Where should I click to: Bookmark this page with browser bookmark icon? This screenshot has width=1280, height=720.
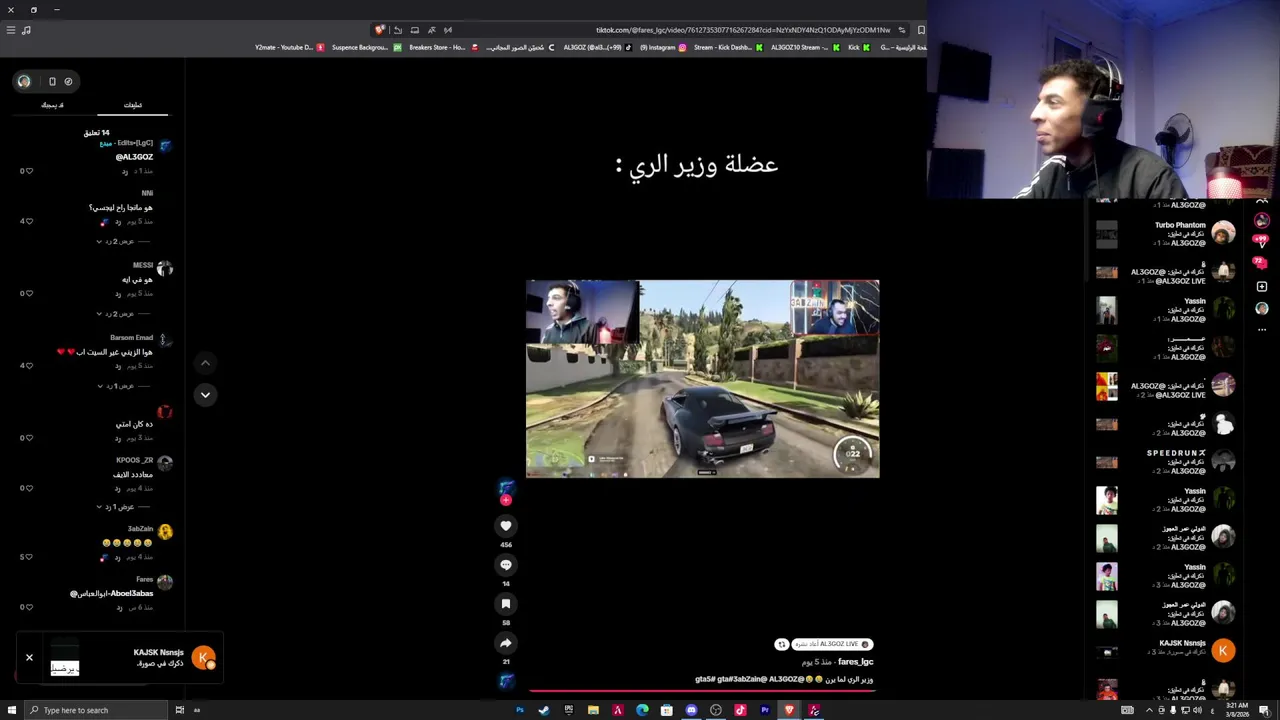[921, 30]
